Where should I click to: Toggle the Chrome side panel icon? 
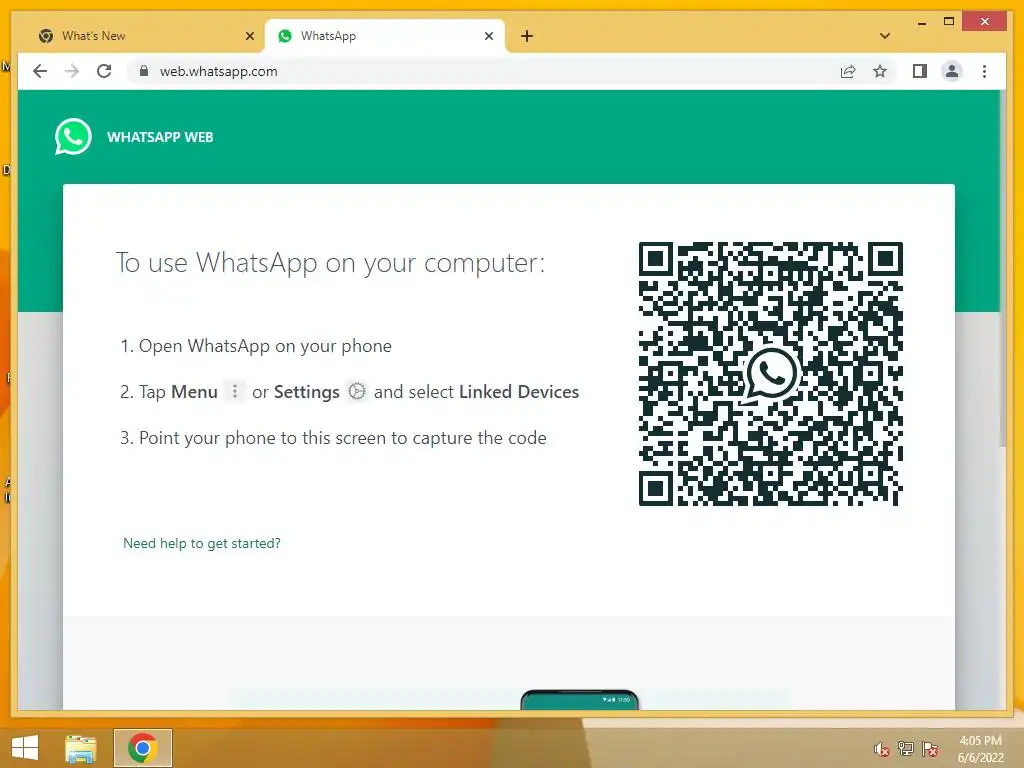920,71
